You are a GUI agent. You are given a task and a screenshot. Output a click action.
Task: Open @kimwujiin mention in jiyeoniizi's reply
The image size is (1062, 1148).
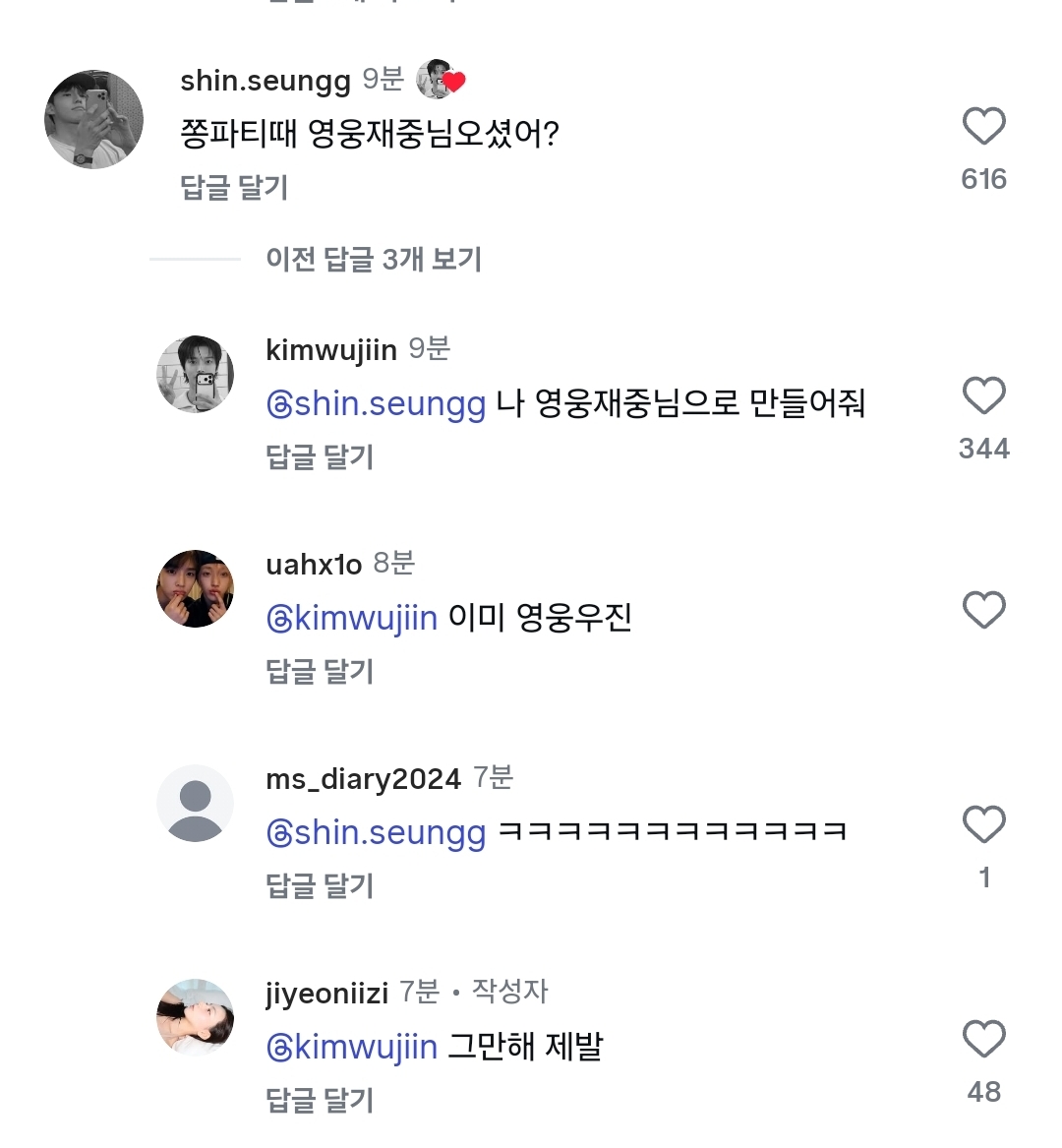(352, 1047)
